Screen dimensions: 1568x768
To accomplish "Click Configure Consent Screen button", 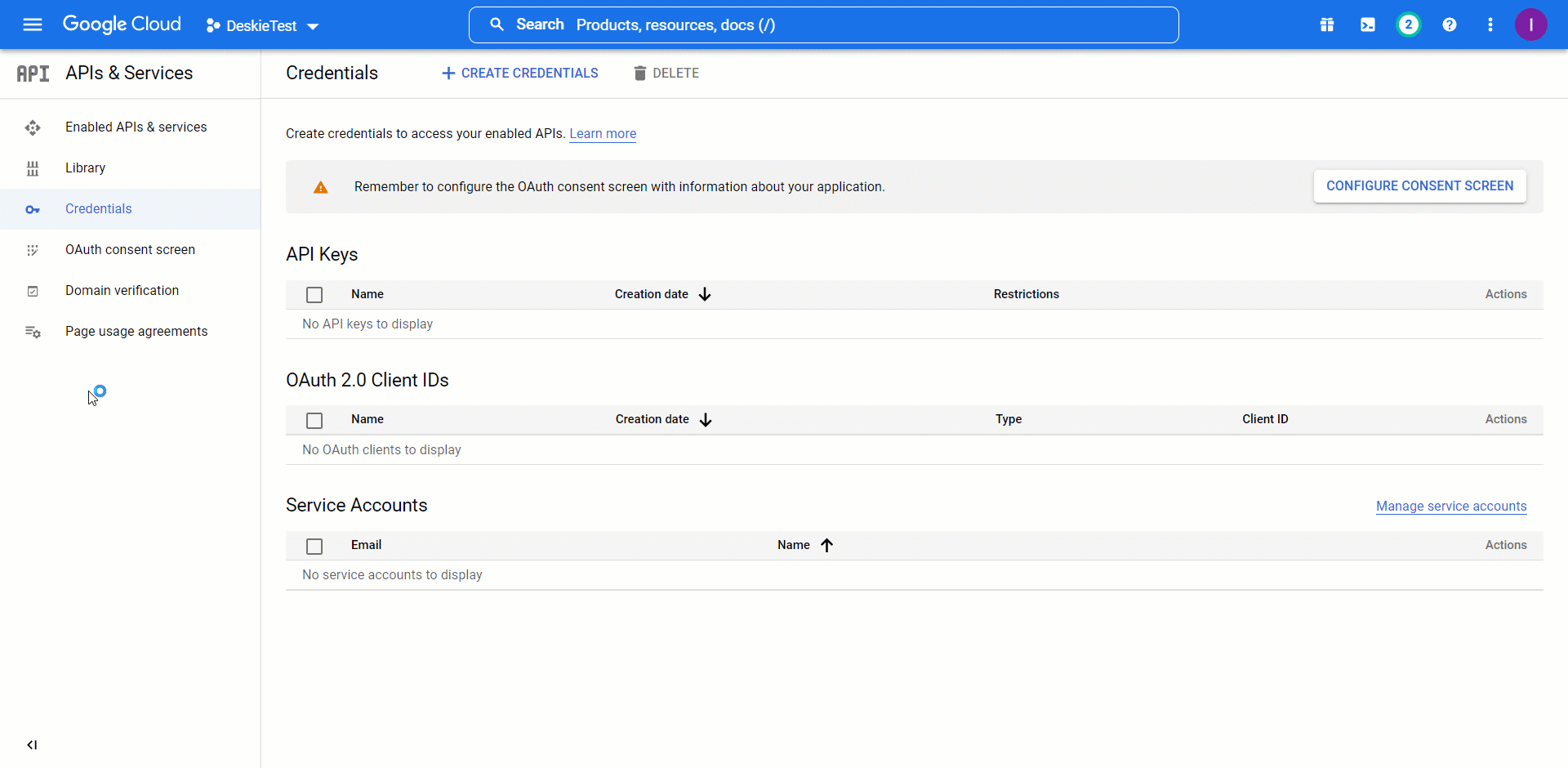I will [1419, 185].
